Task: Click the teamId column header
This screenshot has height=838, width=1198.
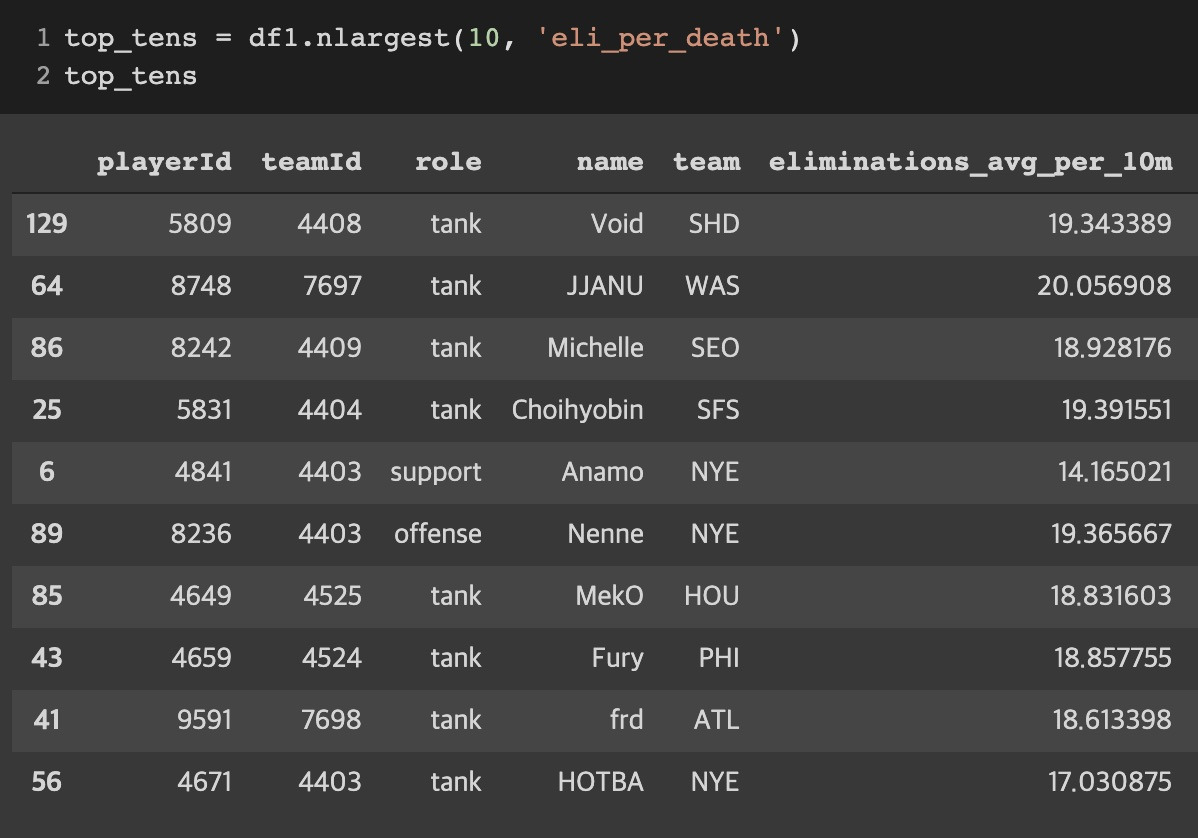Action: tap(312, 162)
